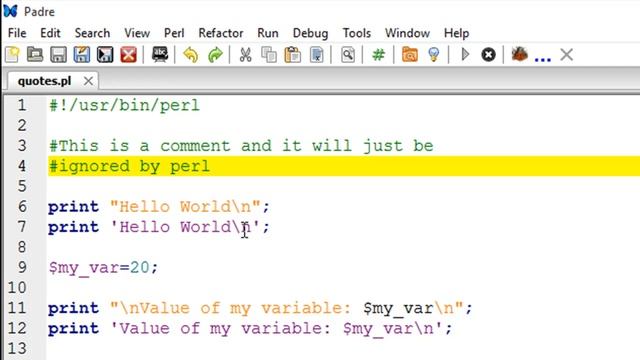Close file with red X icon
The height and width of the screenshot is (360, 640).
pos(128,54)
